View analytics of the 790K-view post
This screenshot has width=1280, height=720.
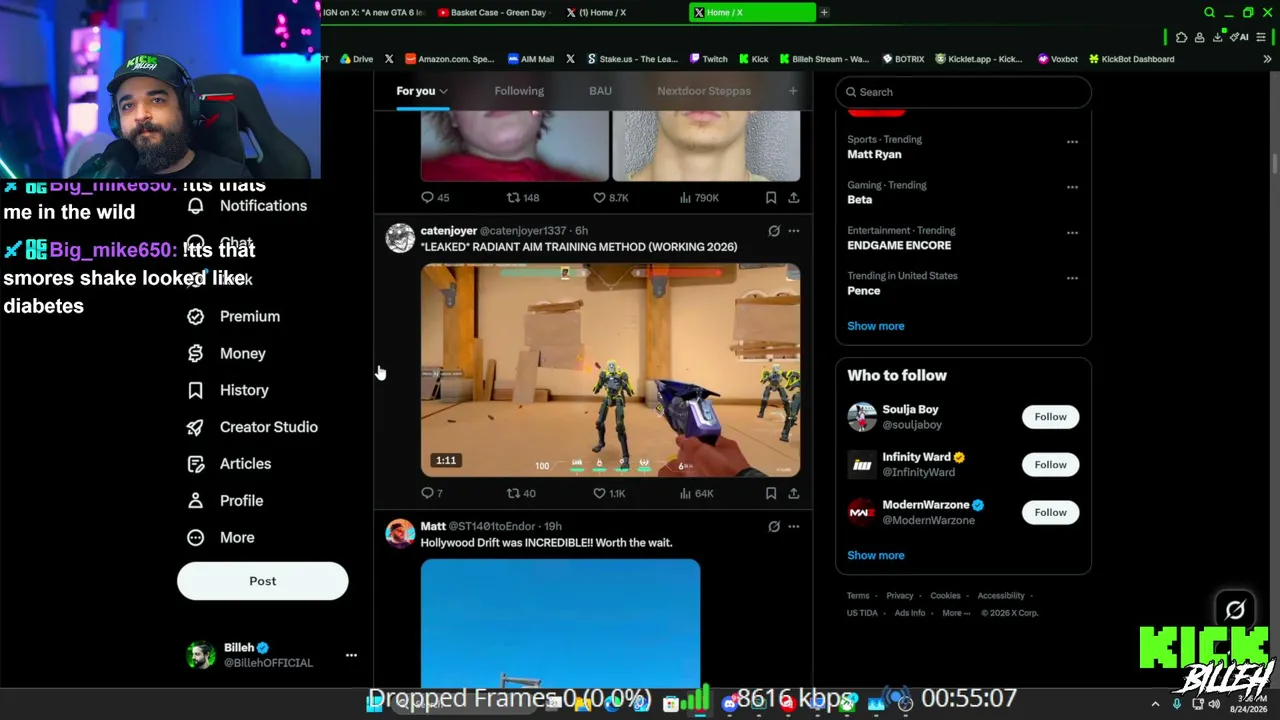click(699, 198)
